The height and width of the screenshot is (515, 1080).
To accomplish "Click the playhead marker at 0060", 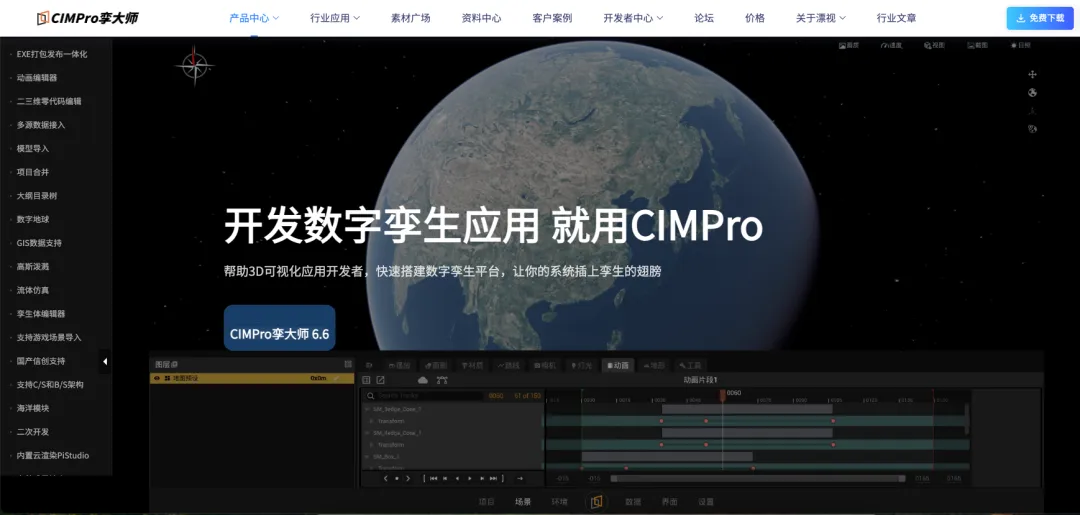I will coord(723,395).
